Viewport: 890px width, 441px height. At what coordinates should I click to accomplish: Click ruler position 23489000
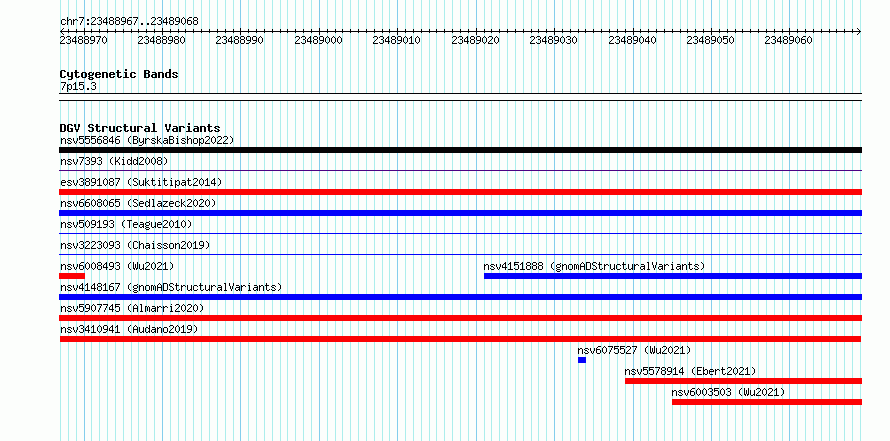click(318, 40)
